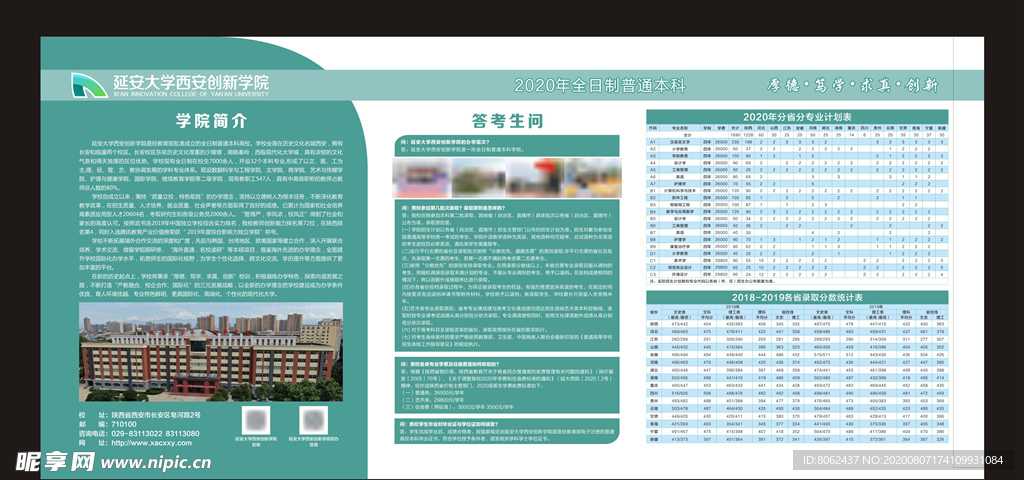The width and height of the screenshot is (1024, 480).
Task: Select the A1 row code in plan table
Action: pos(652,142)
